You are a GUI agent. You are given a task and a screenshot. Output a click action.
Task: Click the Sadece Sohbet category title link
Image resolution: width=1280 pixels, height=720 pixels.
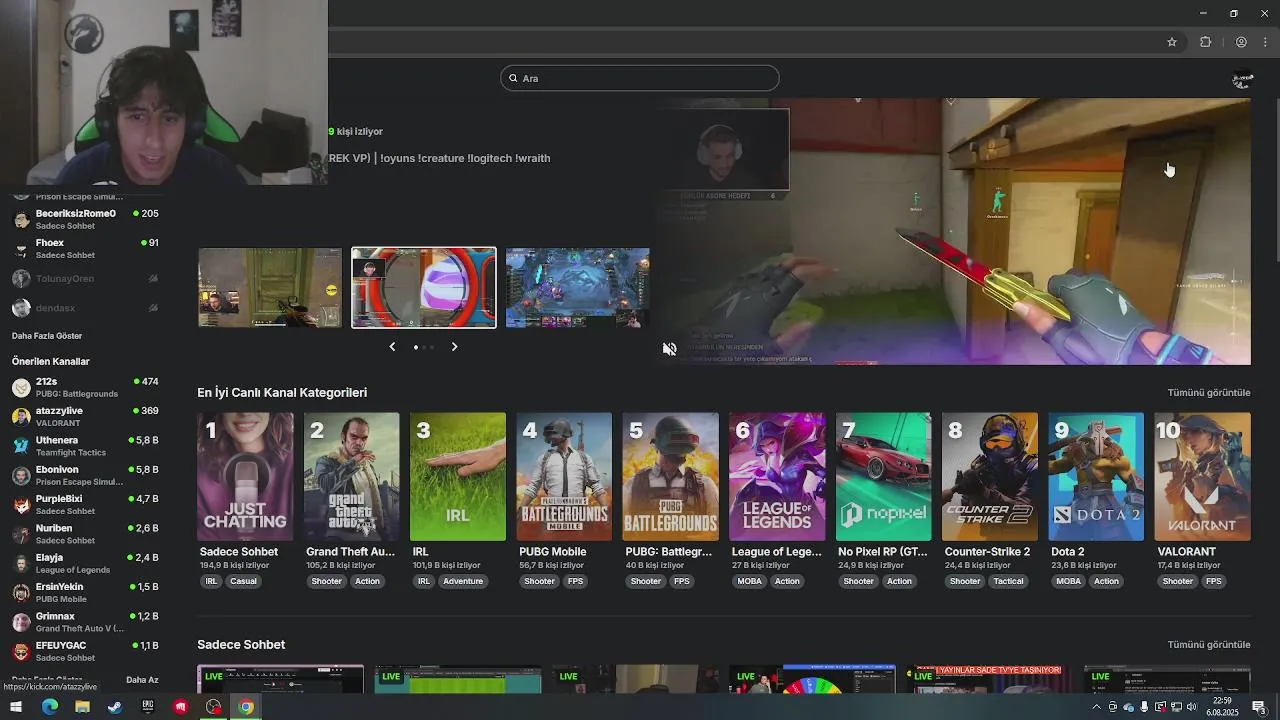point(239,552)
